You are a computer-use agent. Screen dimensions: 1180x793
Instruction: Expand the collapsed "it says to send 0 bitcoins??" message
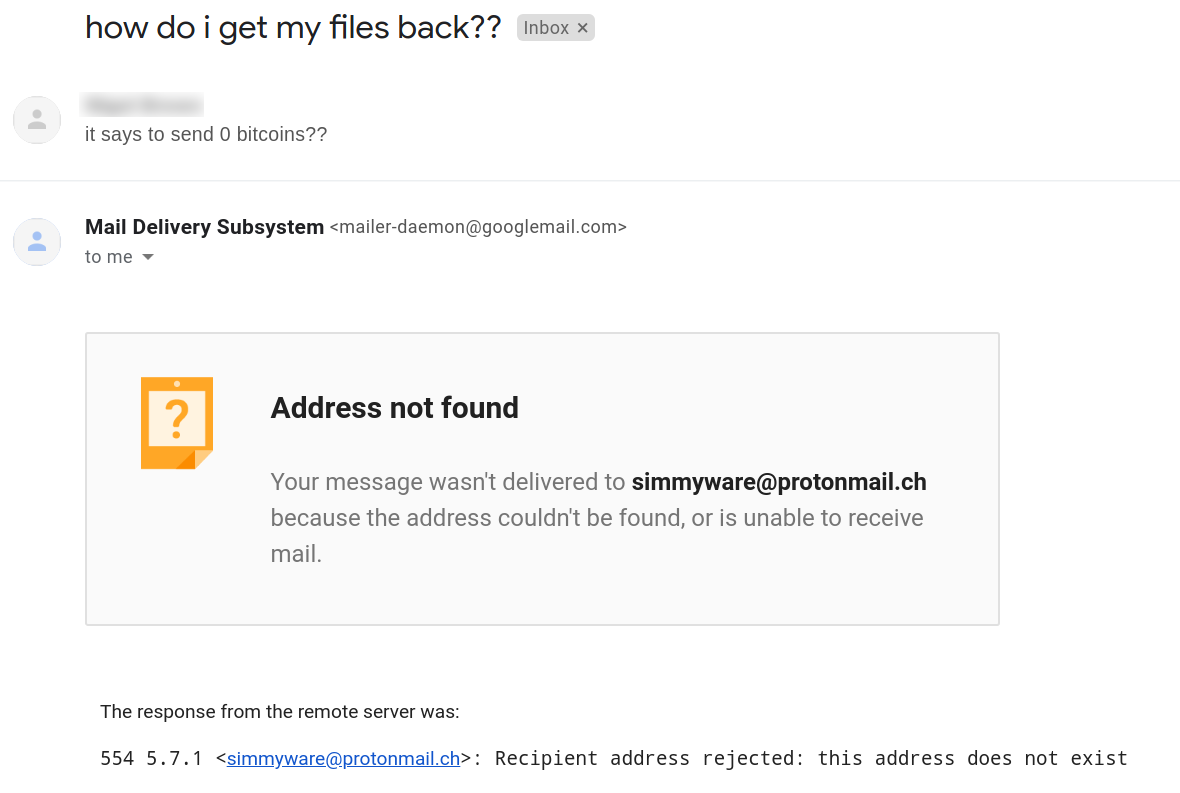pyautogui.click(x=206, y=134)
